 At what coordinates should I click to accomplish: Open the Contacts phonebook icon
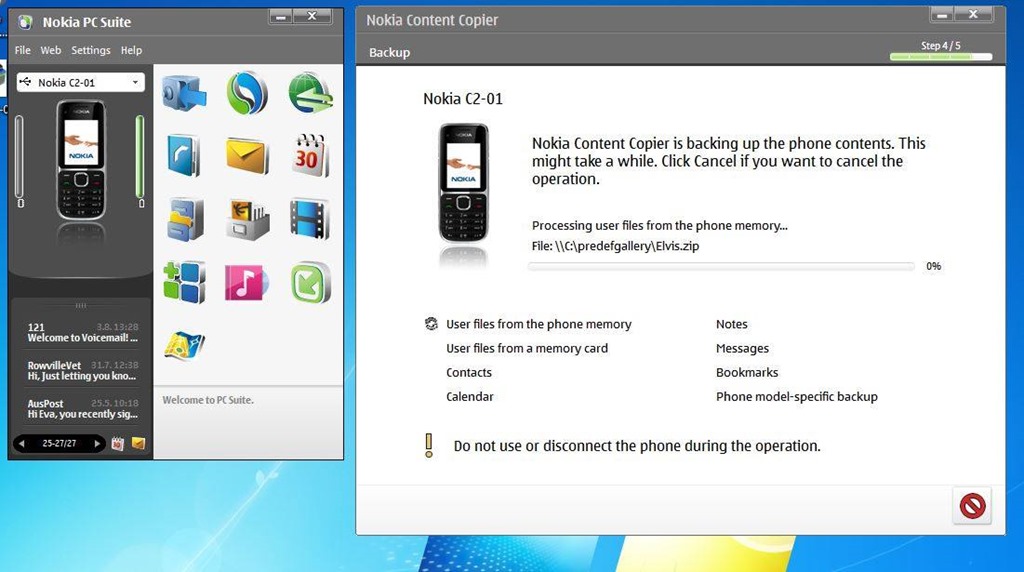click(184, 156)
